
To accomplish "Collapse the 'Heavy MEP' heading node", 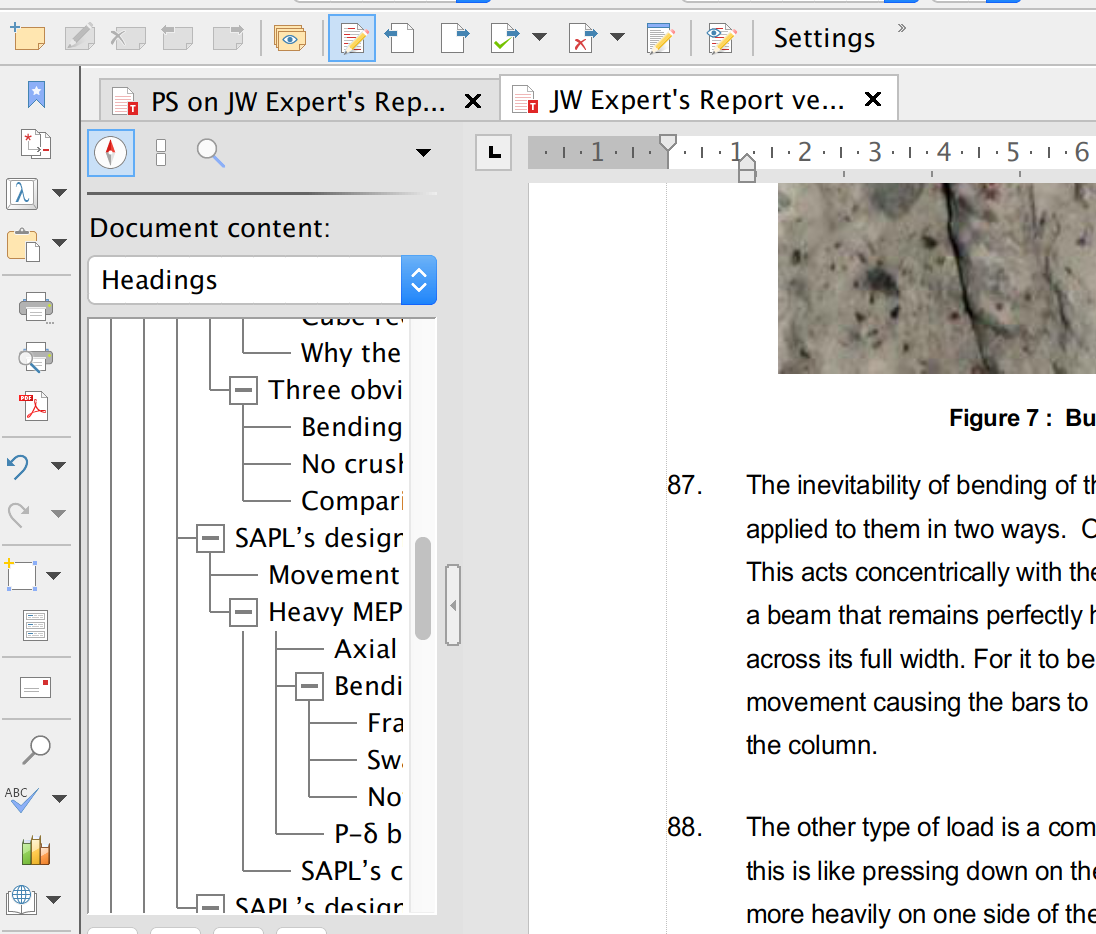I will pos(243,612).
